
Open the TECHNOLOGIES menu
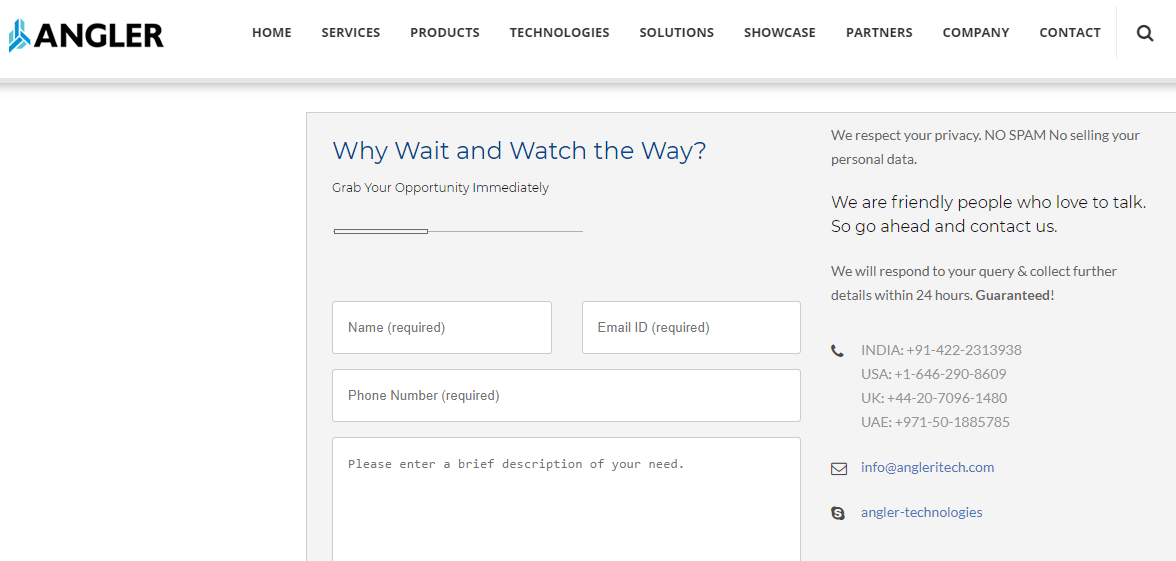[560, 33]
